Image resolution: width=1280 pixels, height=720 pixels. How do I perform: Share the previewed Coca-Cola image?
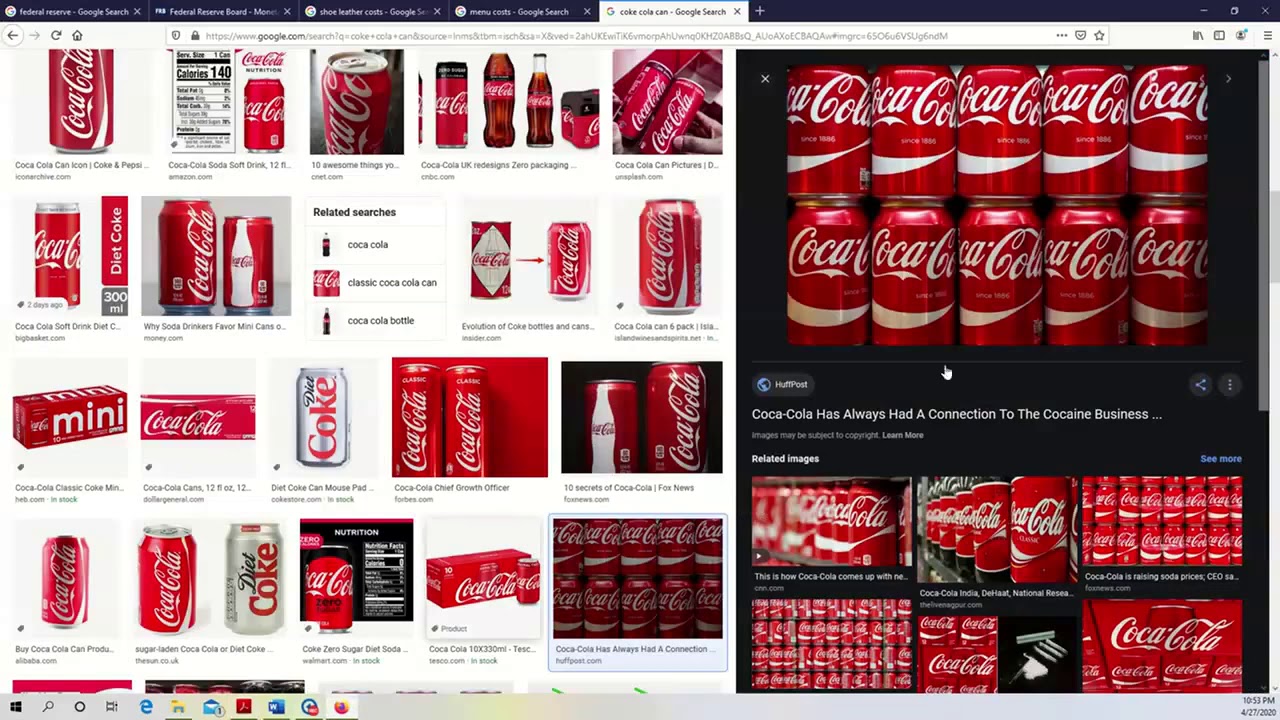tap(1200, 384)
